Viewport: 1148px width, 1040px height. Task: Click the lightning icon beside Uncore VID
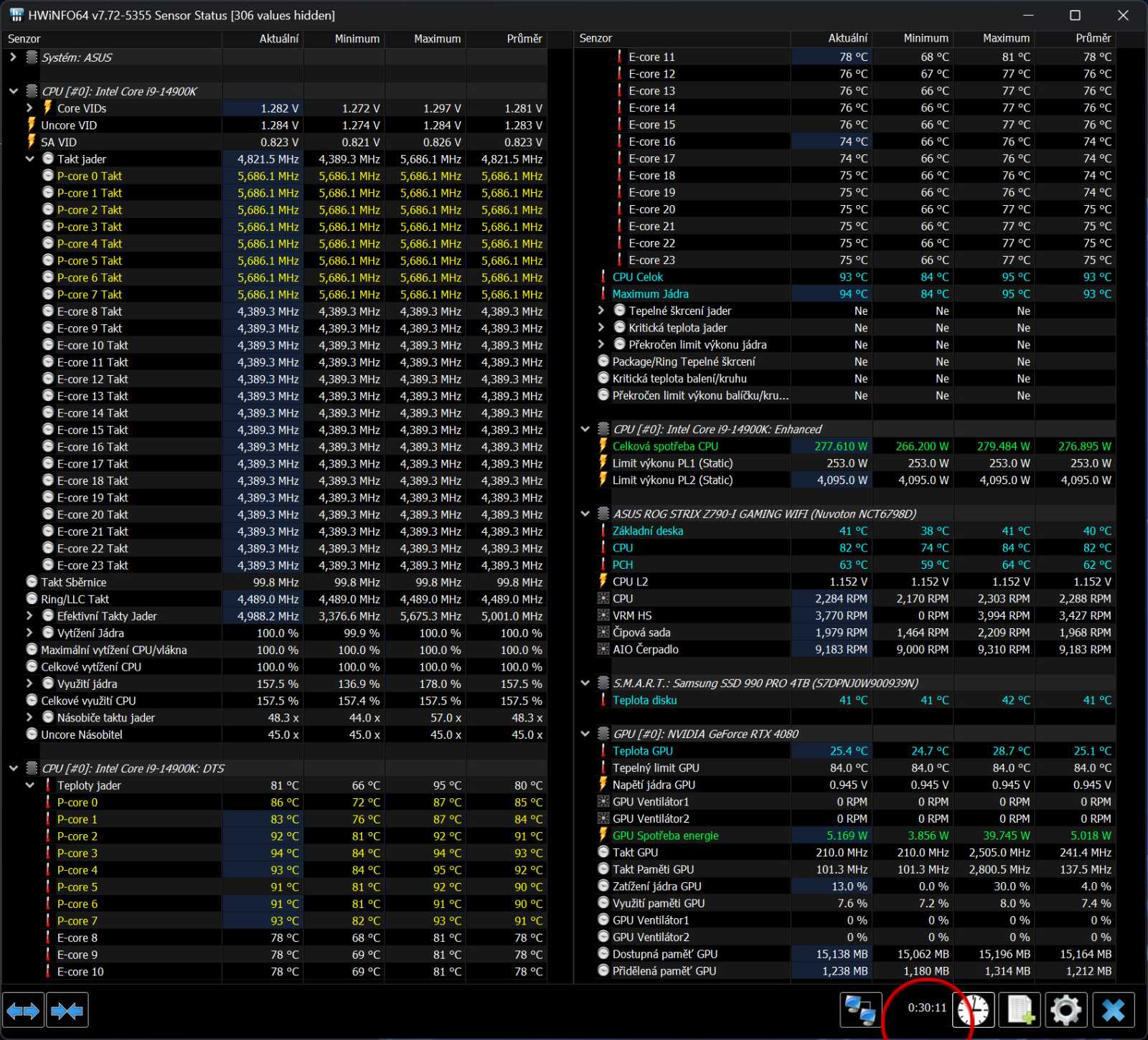32,125
